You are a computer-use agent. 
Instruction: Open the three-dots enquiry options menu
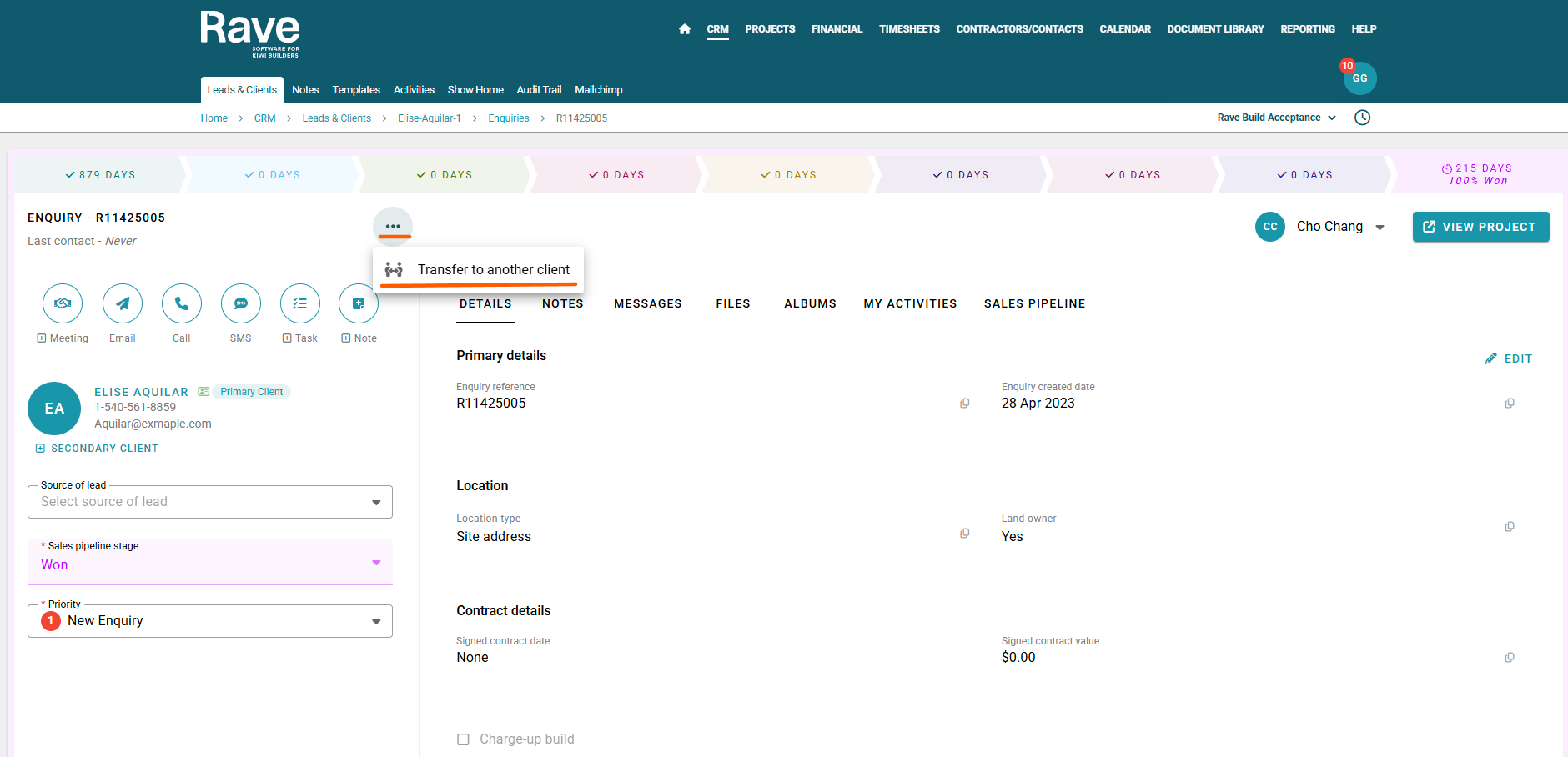pyautogui.click(x=393, y=226)
